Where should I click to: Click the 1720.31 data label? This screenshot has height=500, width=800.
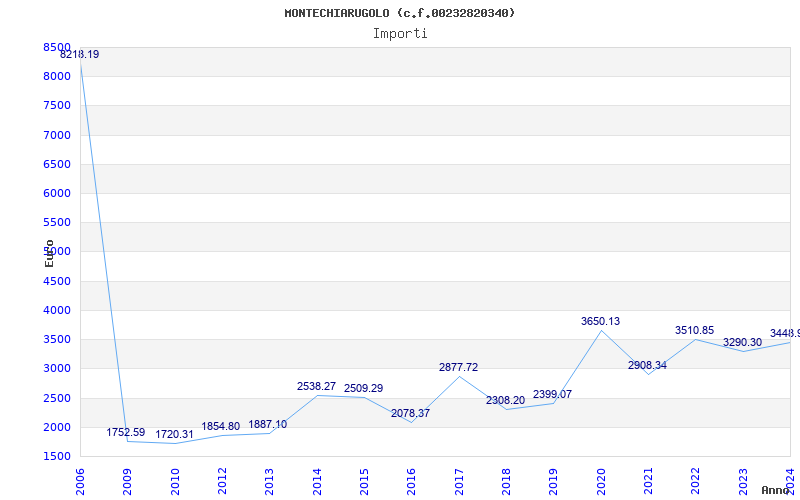click(174, 435)
